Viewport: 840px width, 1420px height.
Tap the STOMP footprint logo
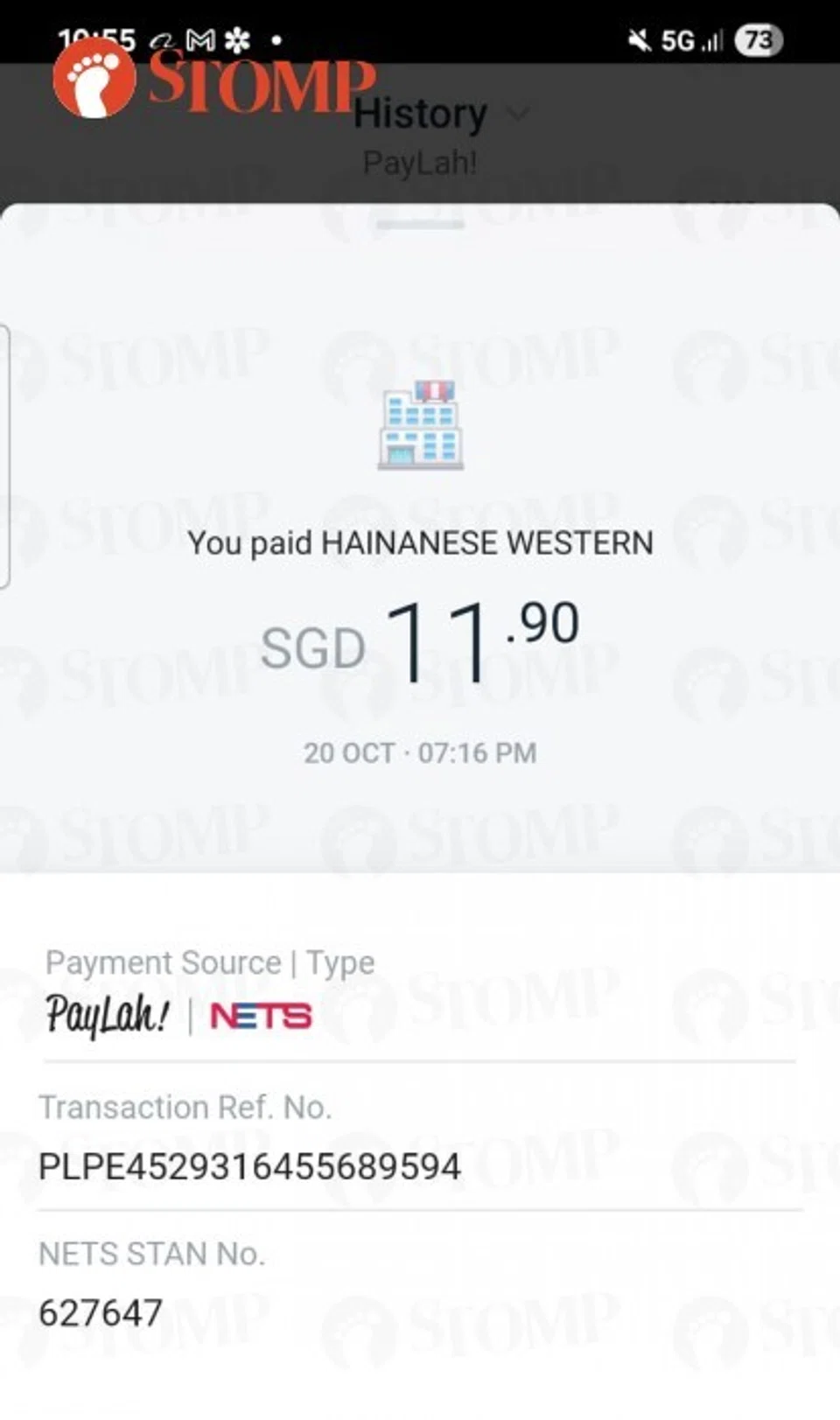click(94, 79)
